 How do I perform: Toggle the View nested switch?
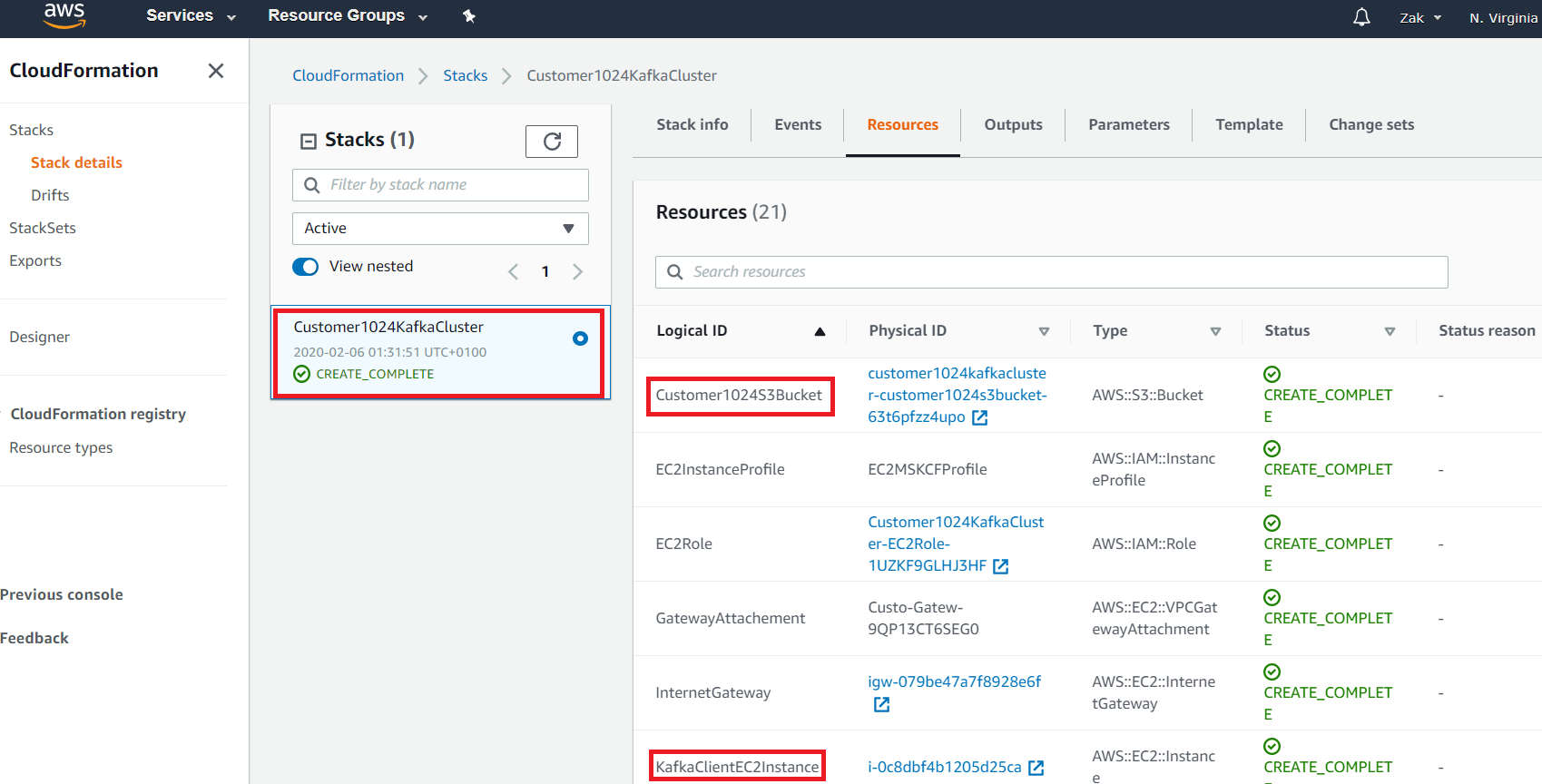[x=306, y=267]
